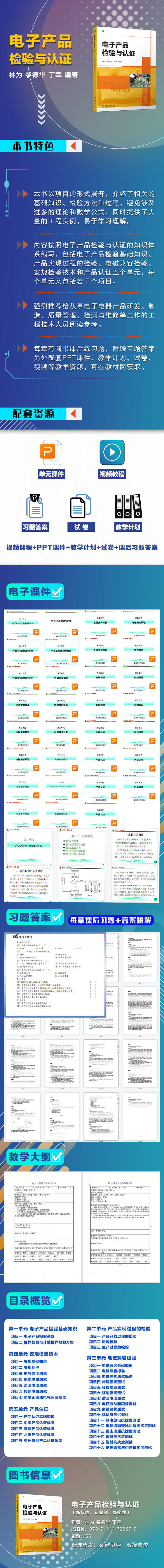Click the large exercise answers page thumbnail

tap(55, 974)
